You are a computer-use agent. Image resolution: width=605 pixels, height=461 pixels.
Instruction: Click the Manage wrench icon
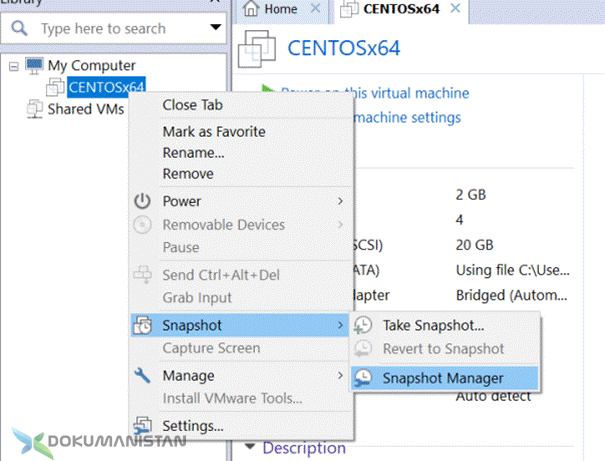tap(142, 375)
